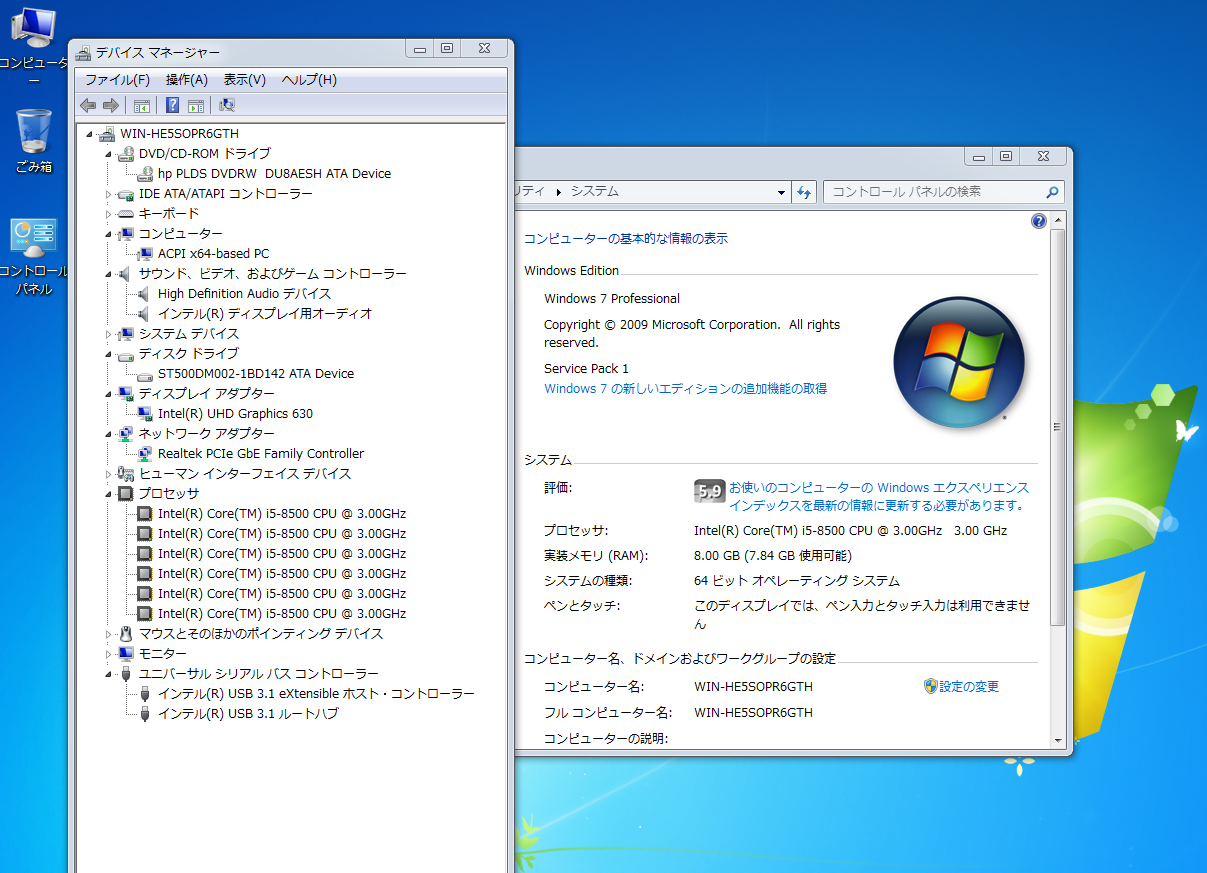Open 'Windows 7 の新しいエディションの追加機能の取得' link
The width and height of the screenshot is (1207, 873).
click(685, 389)
